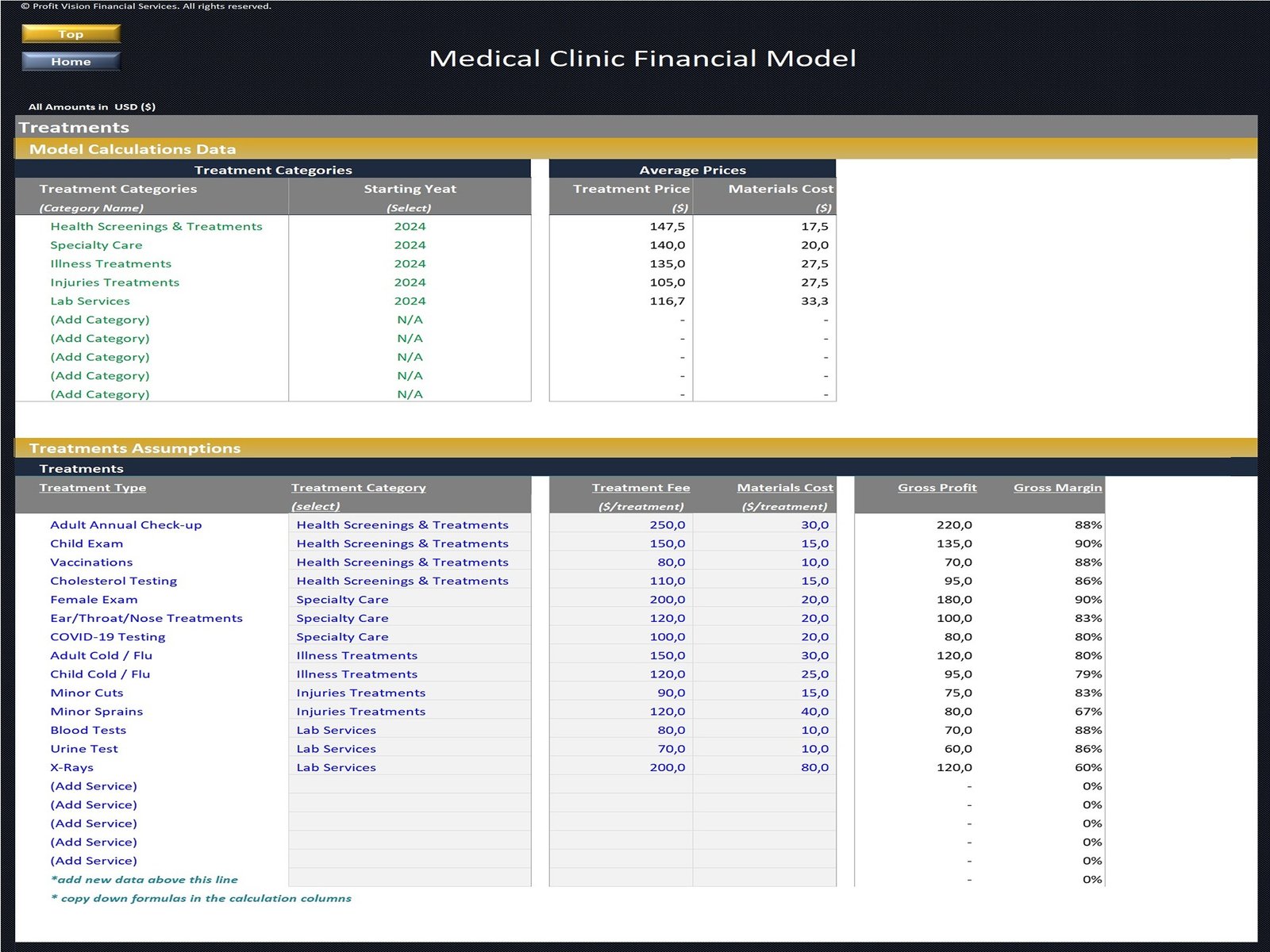Viewport: 1270px width, 952px height.
Task: Select Starting Year for Health Screenings & Treatments
Action: point(410,226)
